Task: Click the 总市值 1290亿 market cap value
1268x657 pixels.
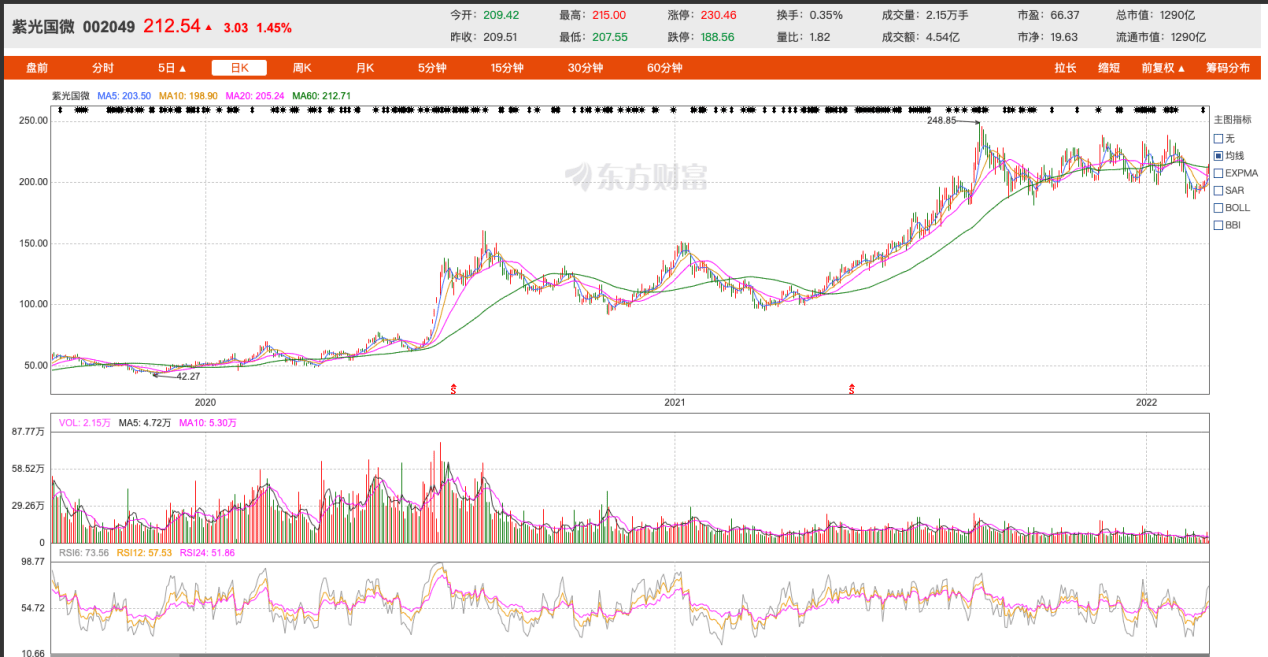Action: [x=1175, y=15]
